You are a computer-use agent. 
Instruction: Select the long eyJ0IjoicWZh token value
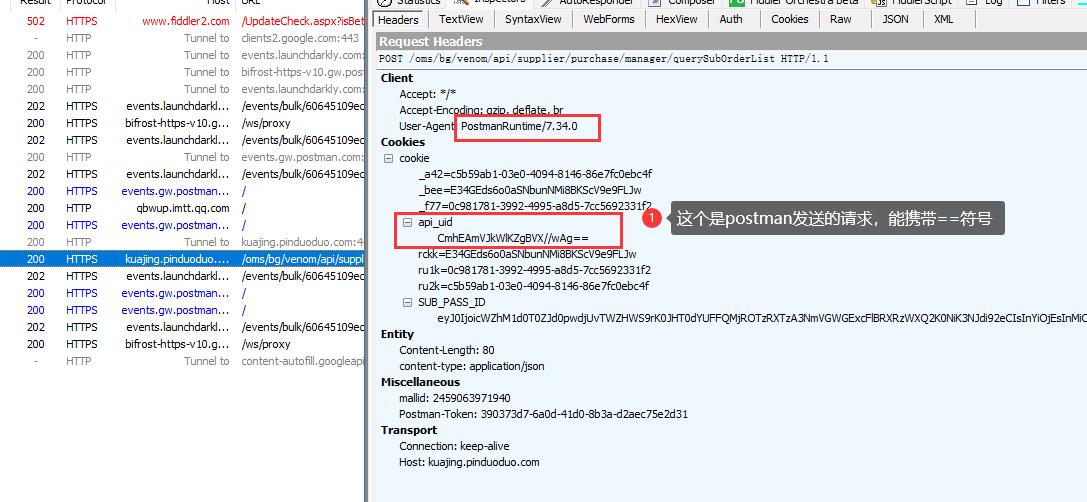coord(762,319)
